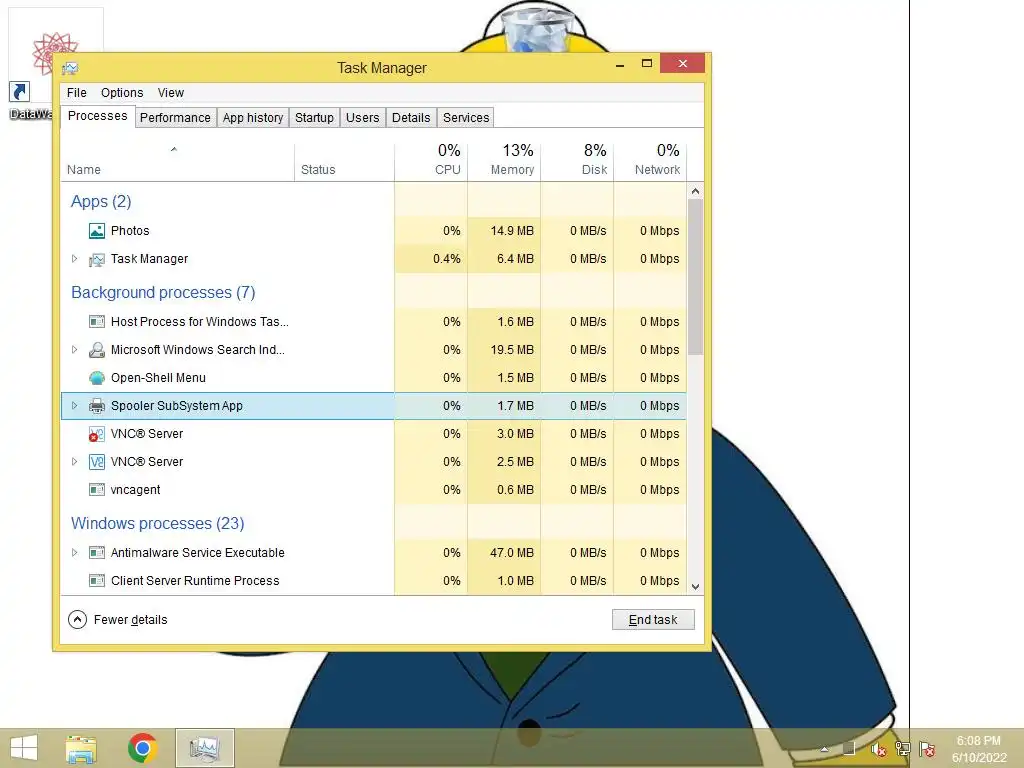Viewport: 1024px width, 768px height.
Task: Click the Open-Shell Menu process name
Action: 158,377
